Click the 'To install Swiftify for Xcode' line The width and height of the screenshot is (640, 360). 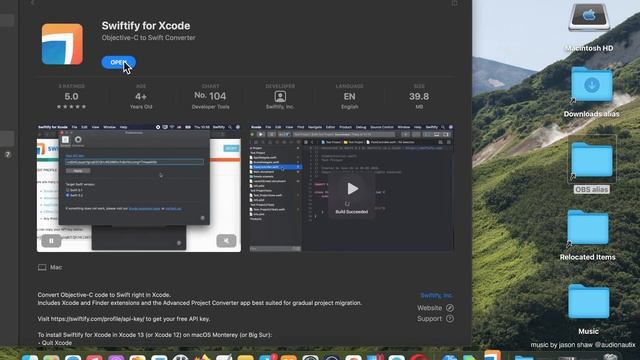click(x=155, y=335)
